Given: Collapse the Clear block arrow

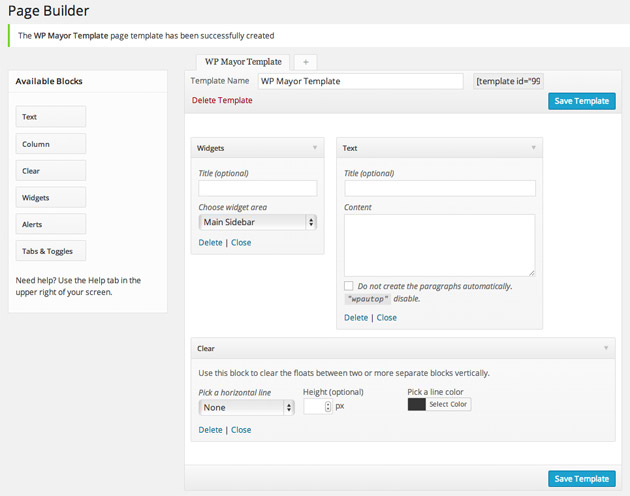Looking at the screenshot, I should pyautogui.click(x=606, y=348).
